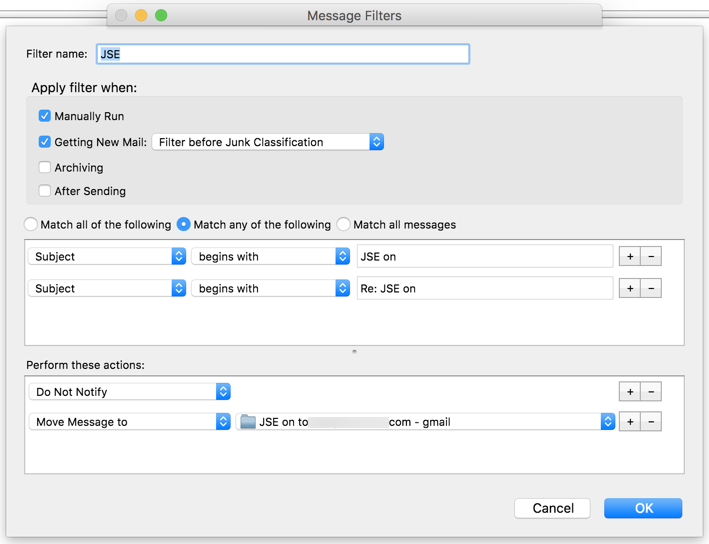Viewport: 709px width, 544px height.
Task: Open begins with dropdown in JSE on rule
Action: click(270, 256)
